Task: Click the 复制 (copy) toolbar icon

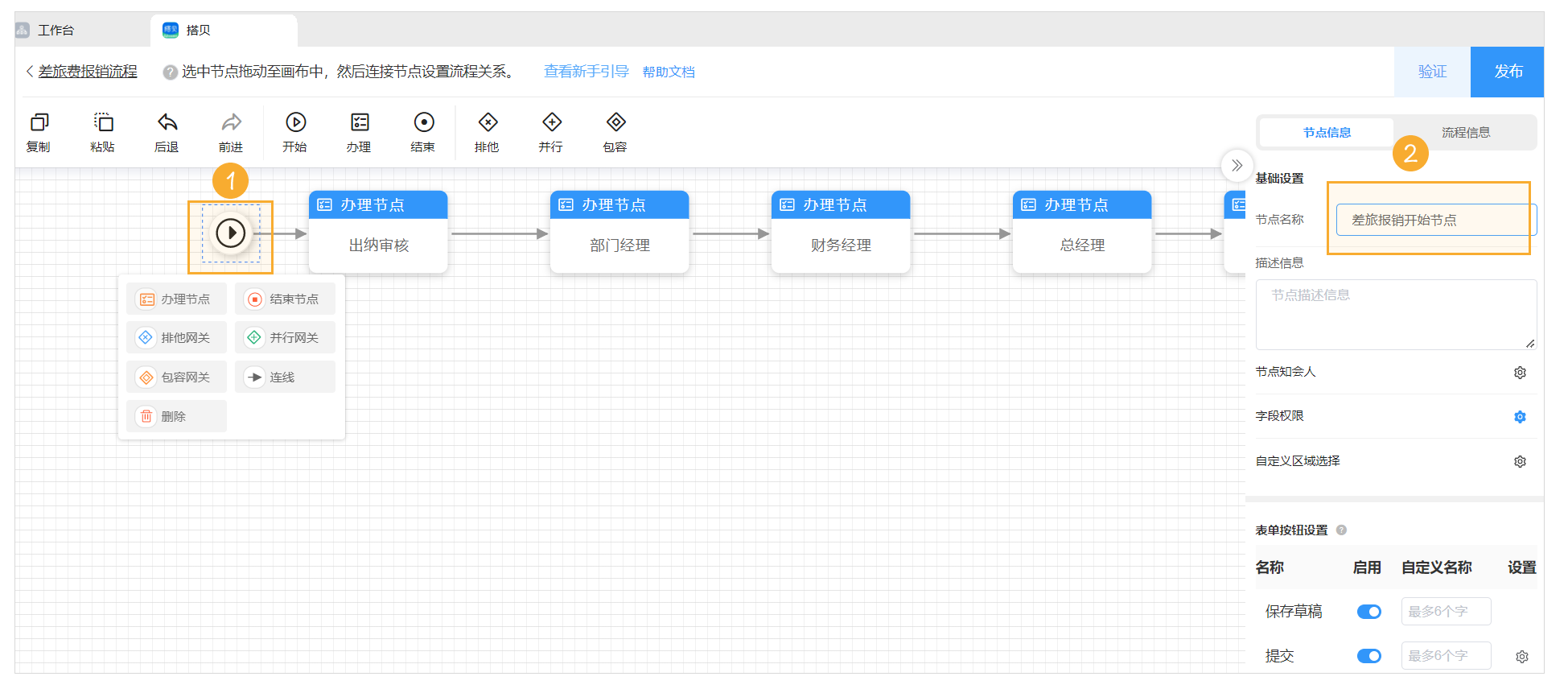Action: click(39, 132)
